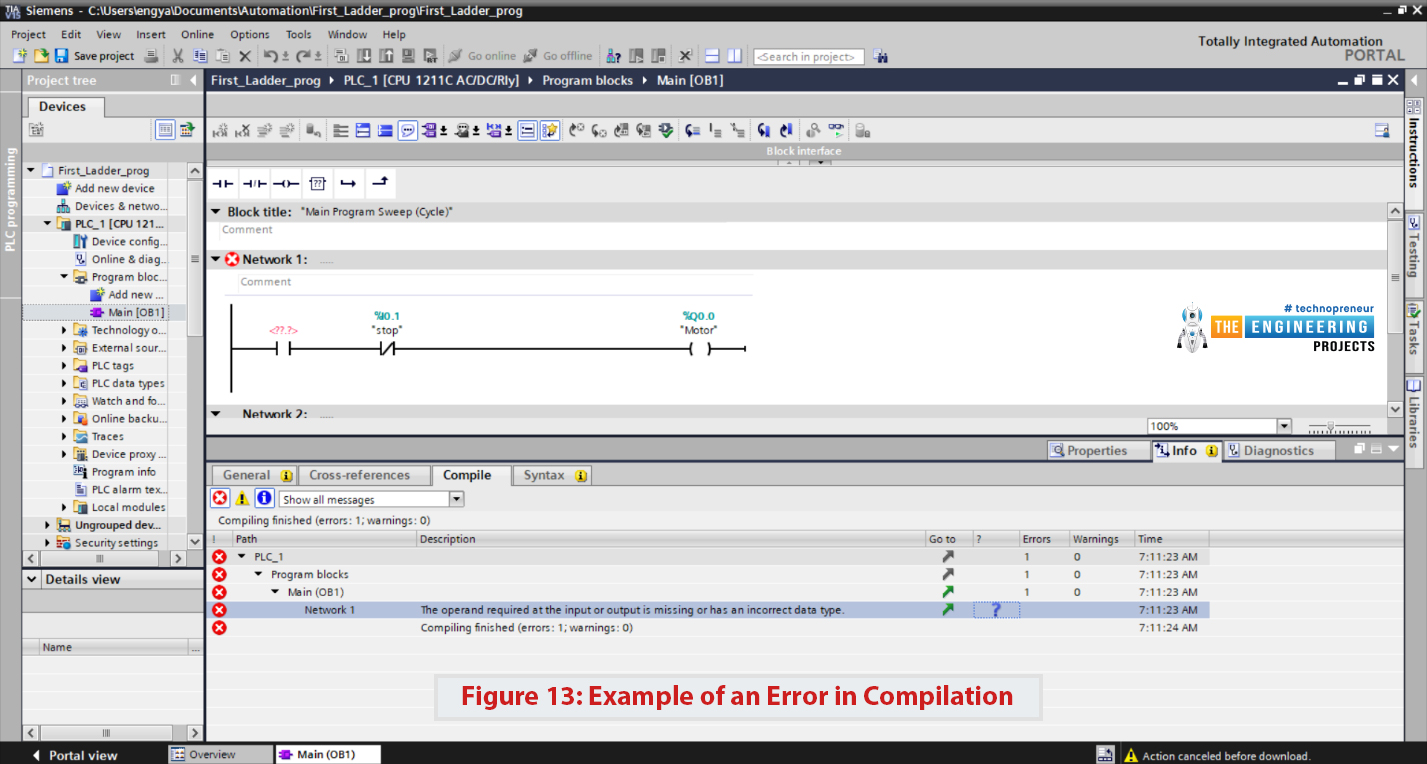
Task: Open the Show all messages dropdown
Action: click(456, 499)
